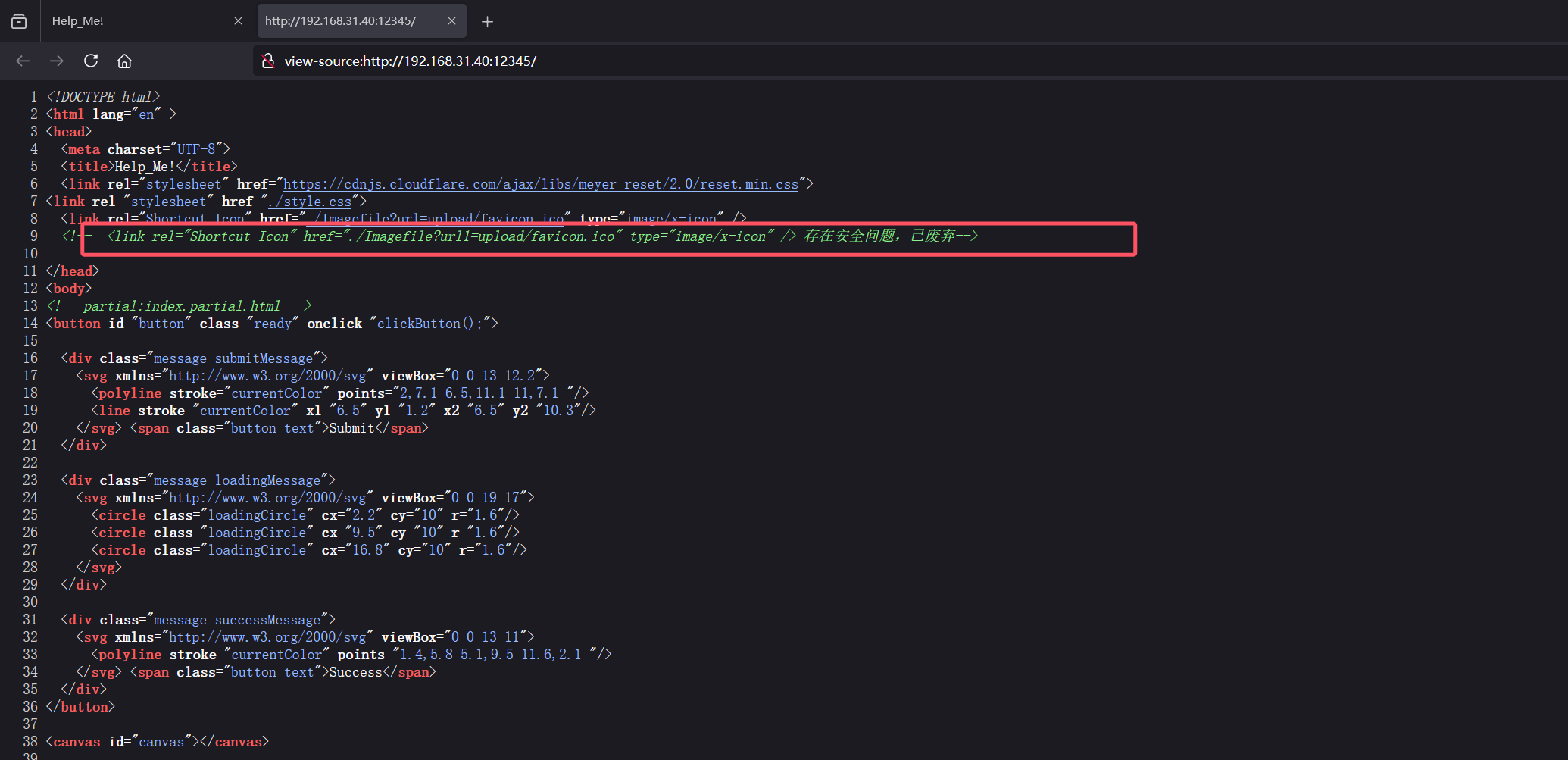Image resolution: width=1568 pixels, height=760 pixels.
Task: Click the viewBox "0 0 13 11" value
Action: [x=486, y=637]
